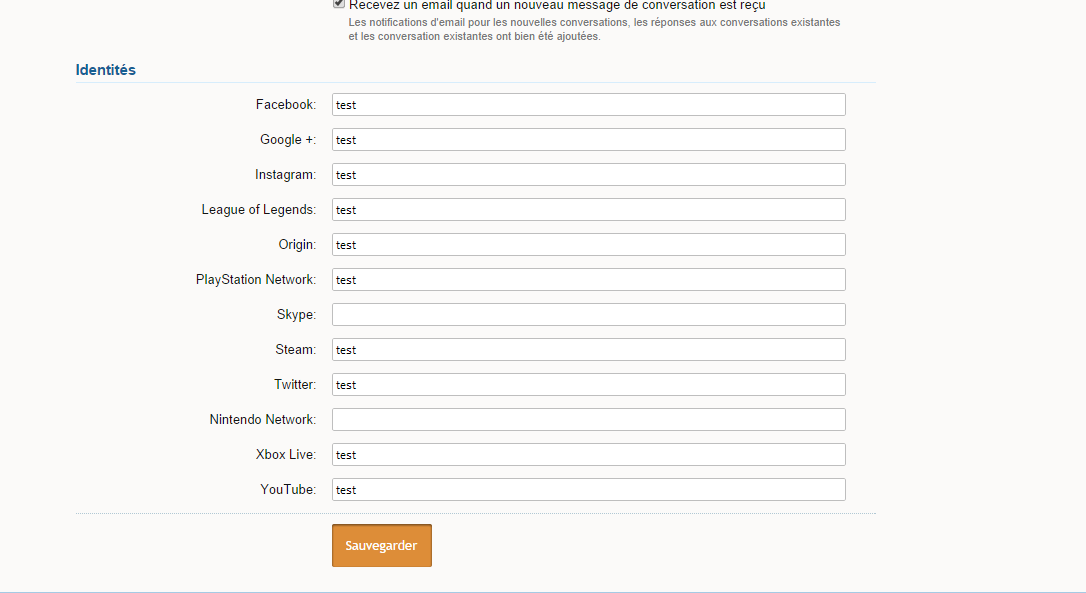
Task: Click the Identités section heading
Action: (x=105, y=70)
